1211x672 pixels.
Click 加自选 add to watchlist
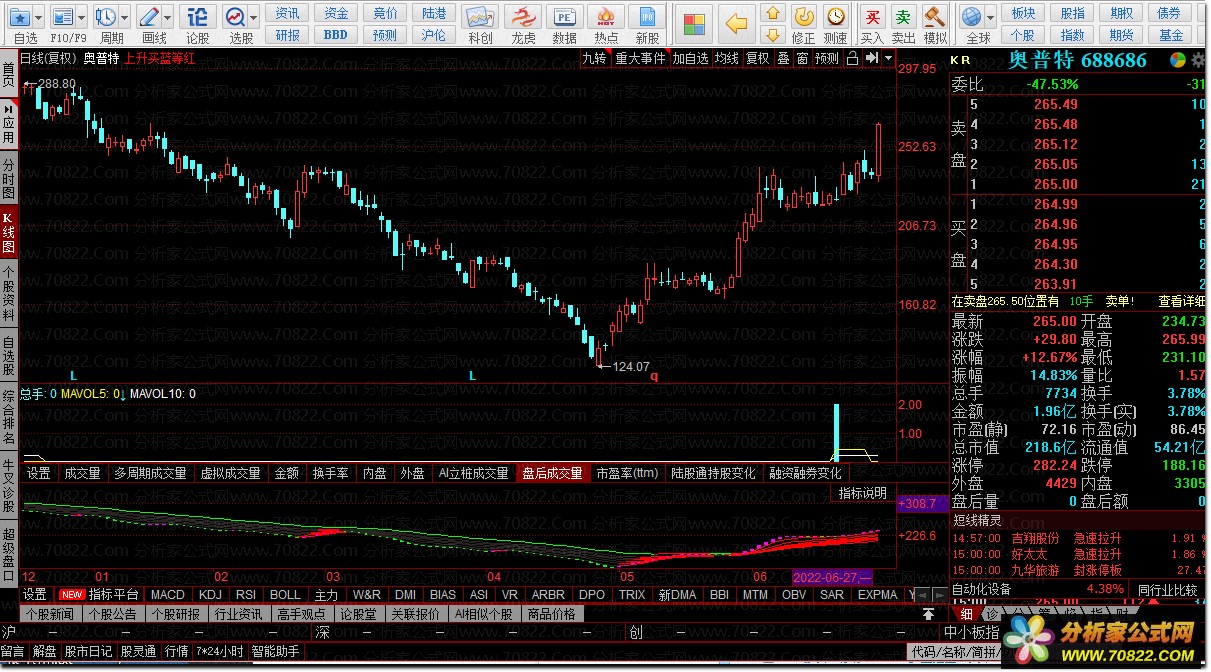690,58
